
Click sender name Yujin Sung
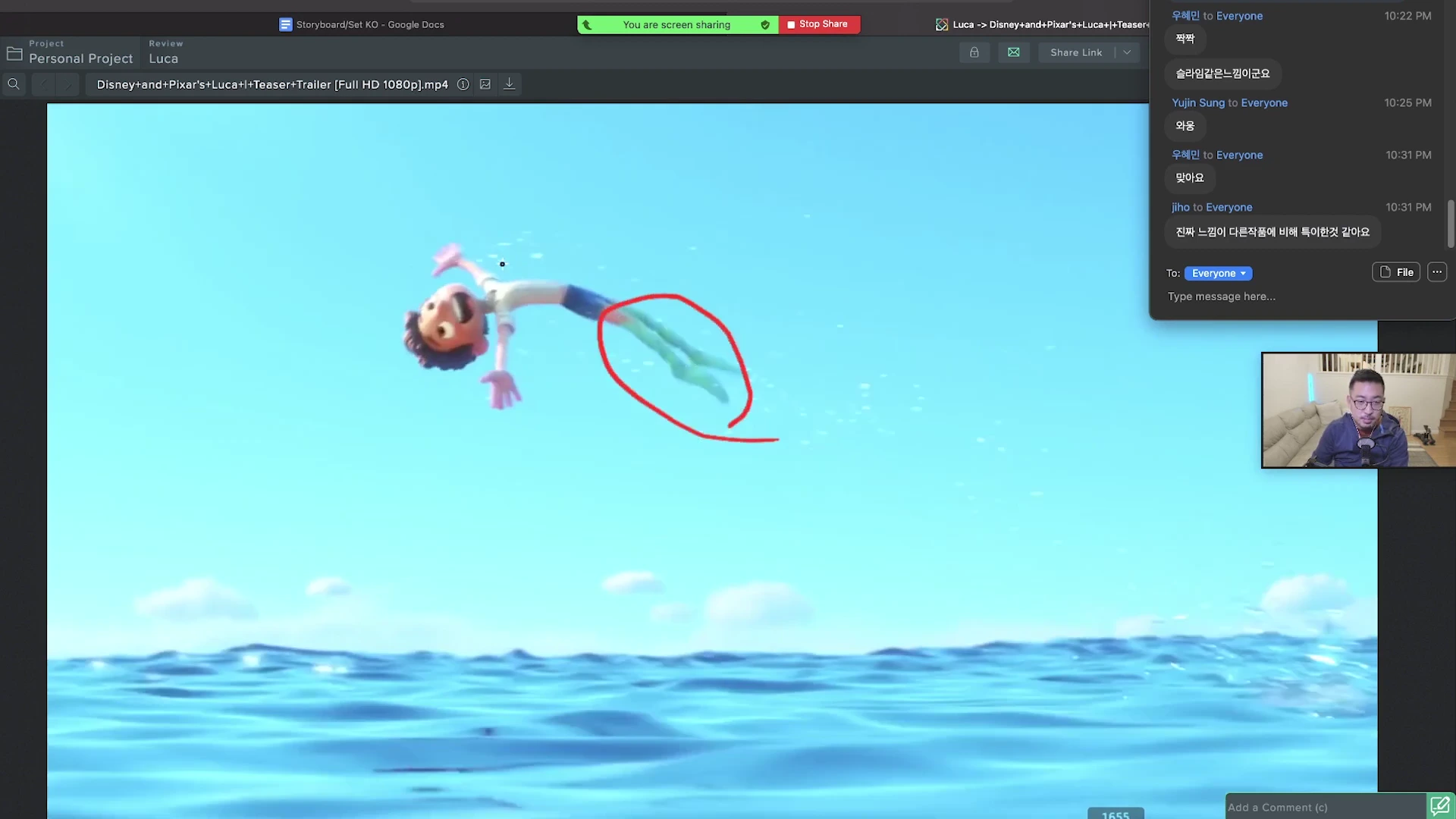click(x=1197, y=102)
